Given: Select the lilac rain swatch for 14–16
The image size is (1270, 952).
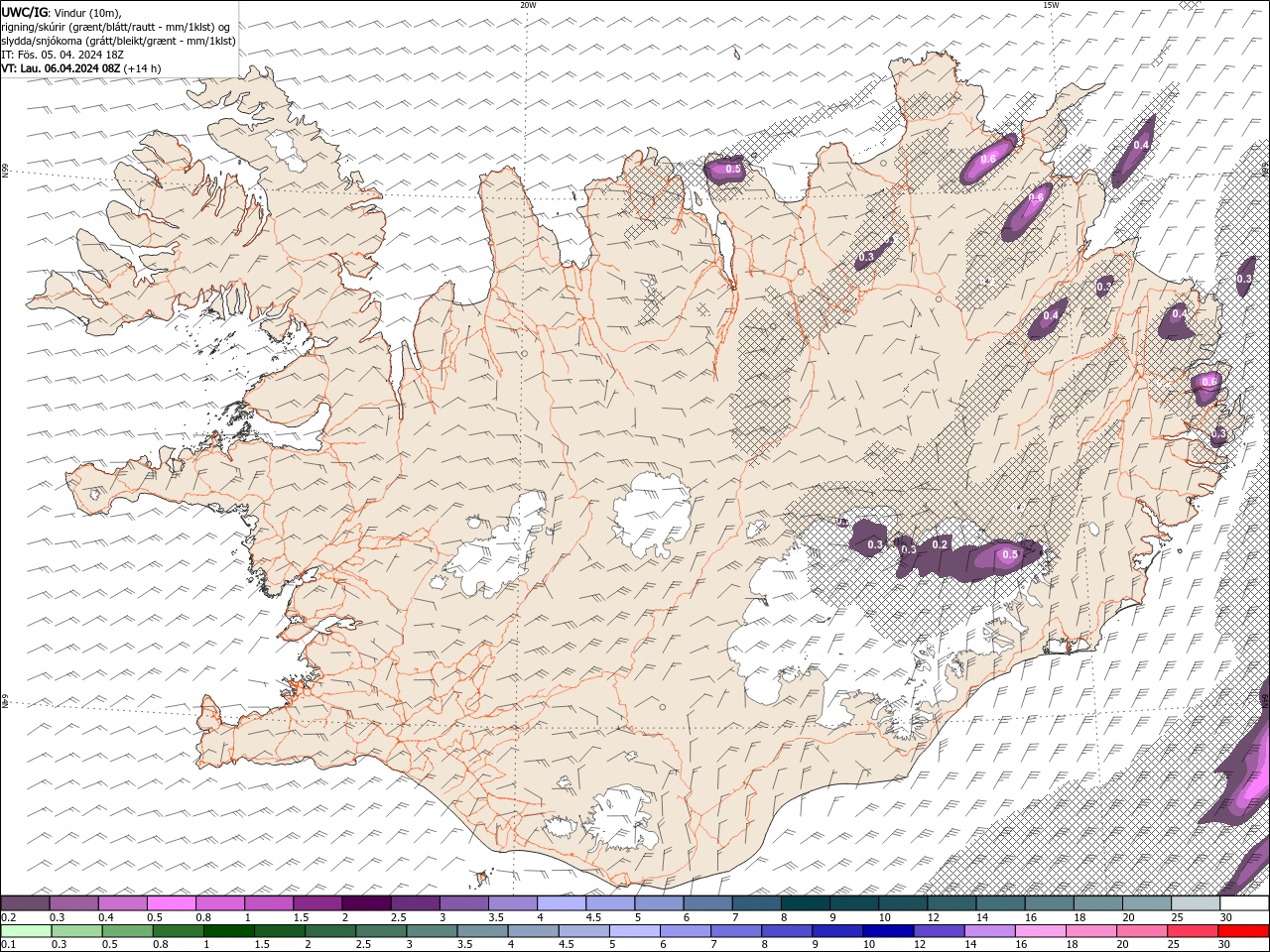Looking at the screenshot, I should (988, 931).
